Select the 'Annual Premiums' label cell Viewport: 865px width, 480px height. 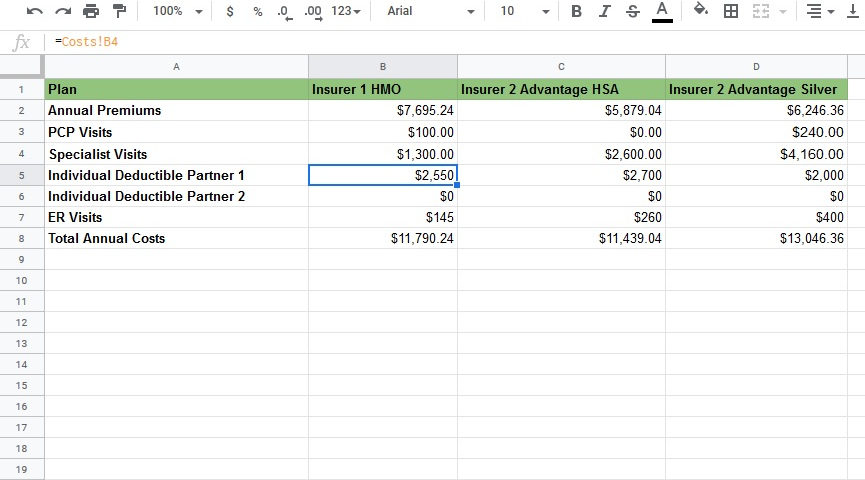pos(177,110)
